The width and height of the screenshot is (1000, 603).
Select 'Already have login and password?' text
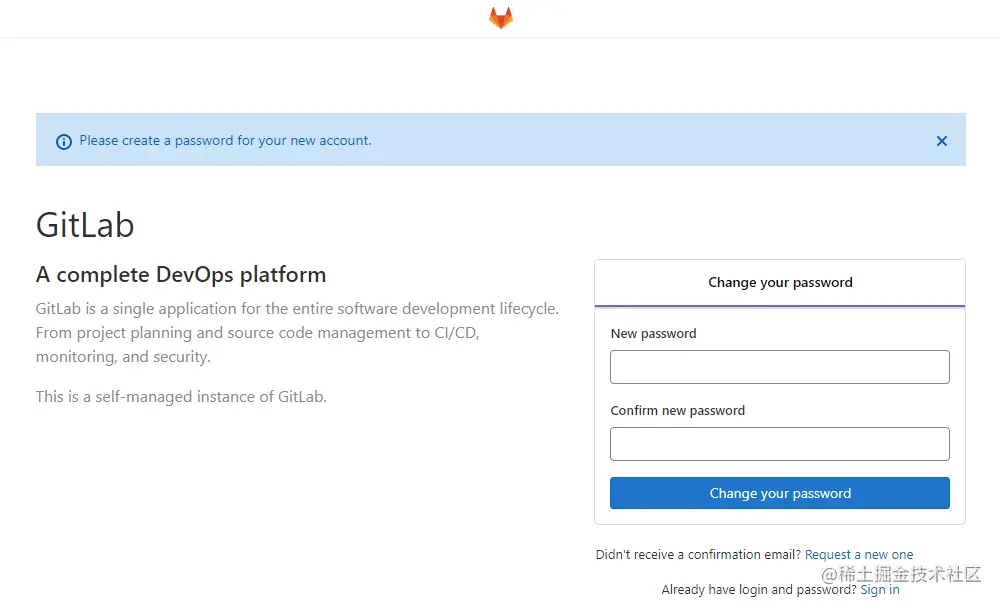(759, 590)
